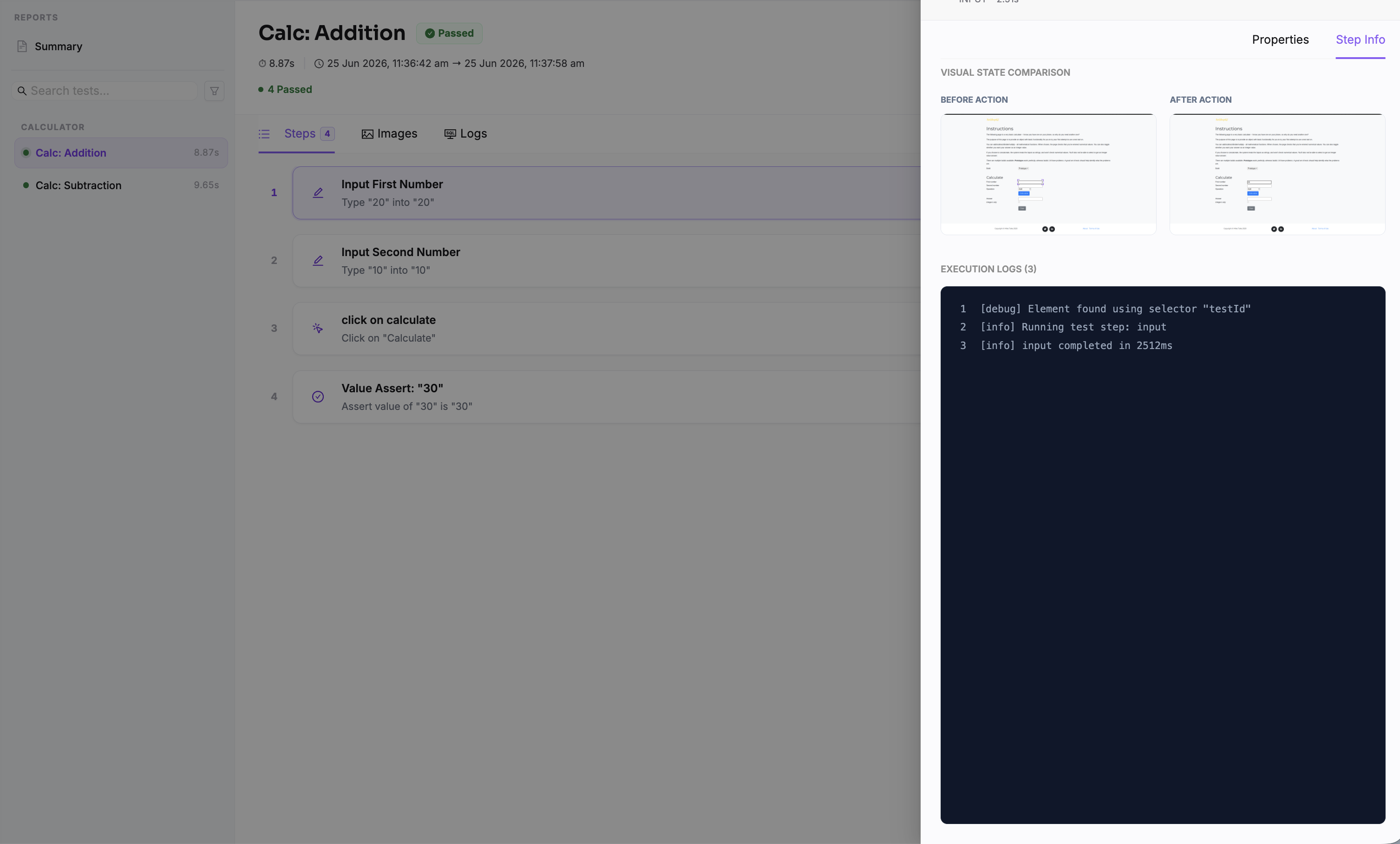Click log line input completed in 2512ms
Viewport: 1400px width, 844px height.
coord(1076,346)
